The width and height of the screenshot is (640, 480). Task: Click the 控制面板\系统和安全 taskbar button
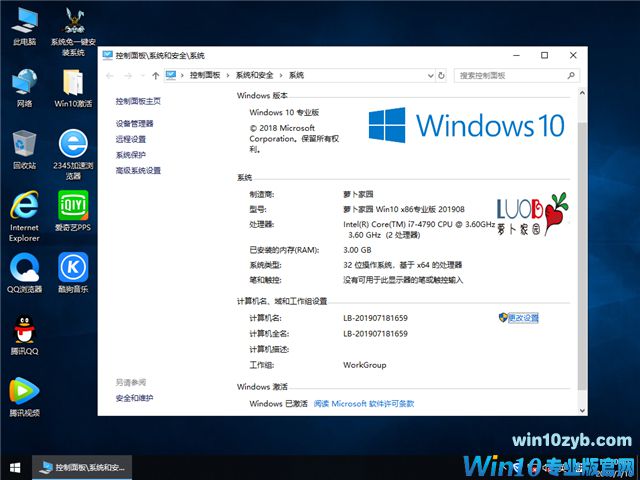click(x=82, y=467)
